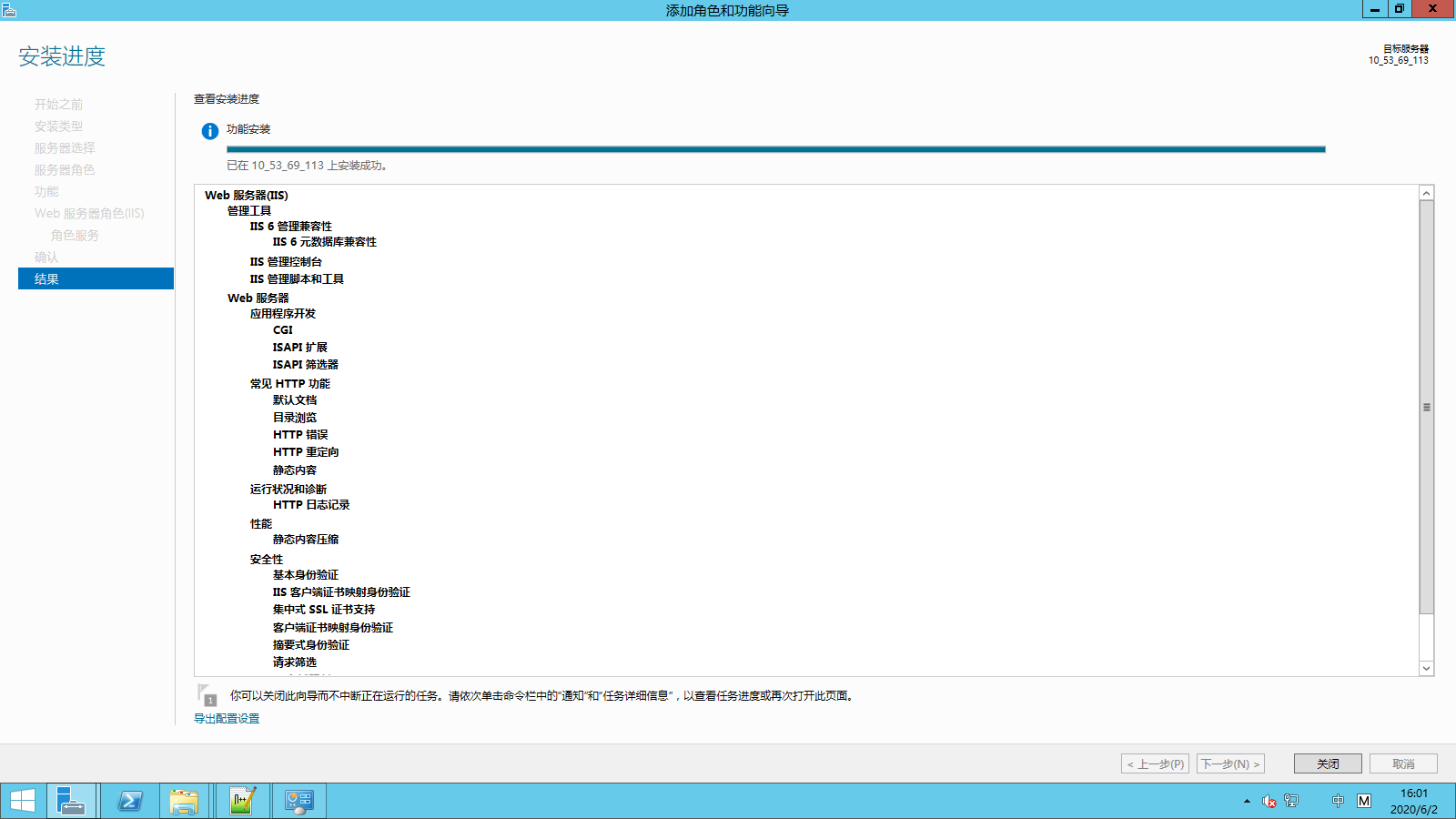Select the 结果 step in sidebar

(96, 278)
